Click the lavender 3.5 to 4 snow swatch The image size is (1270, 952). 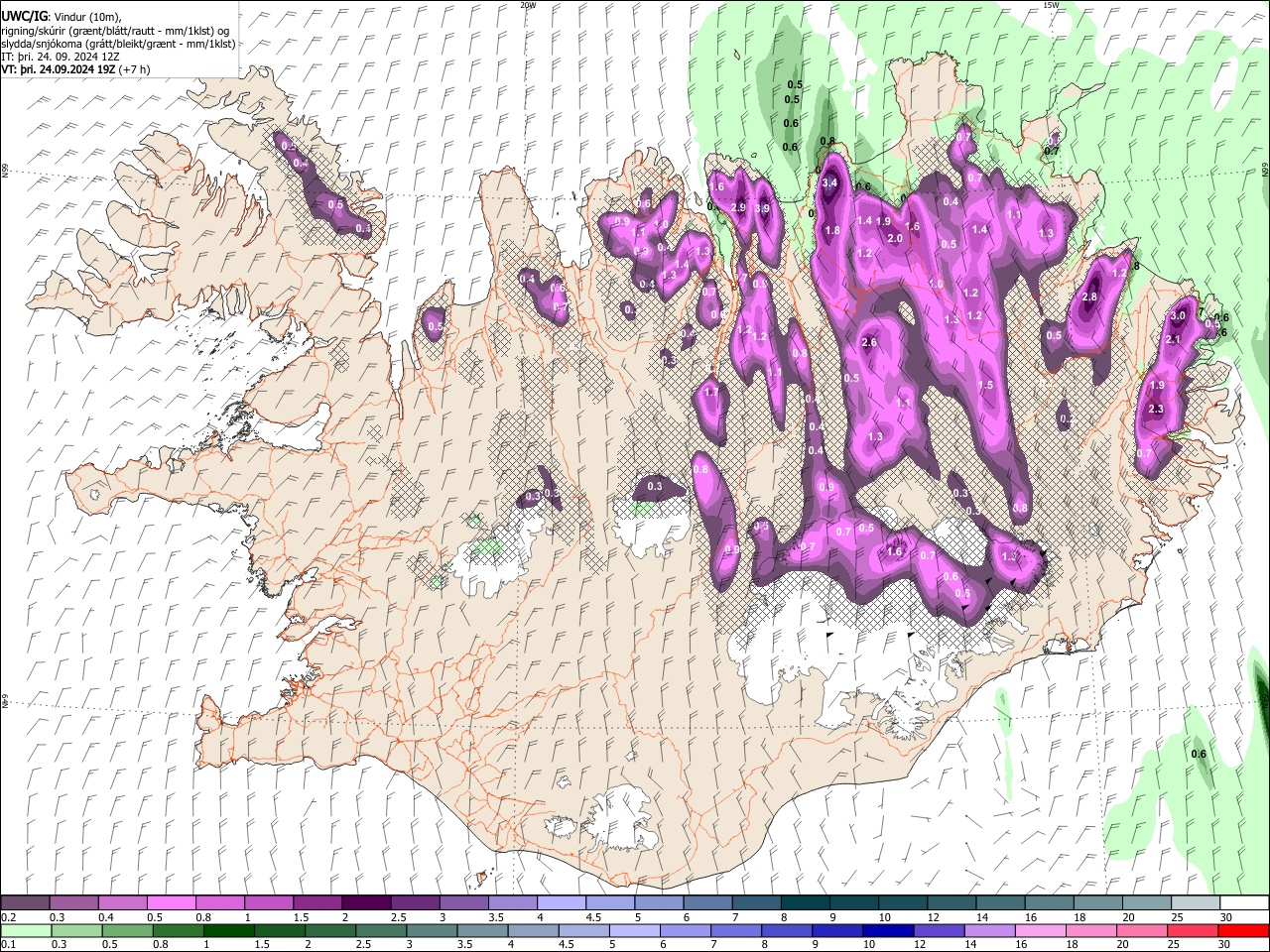tap(513, 902)
